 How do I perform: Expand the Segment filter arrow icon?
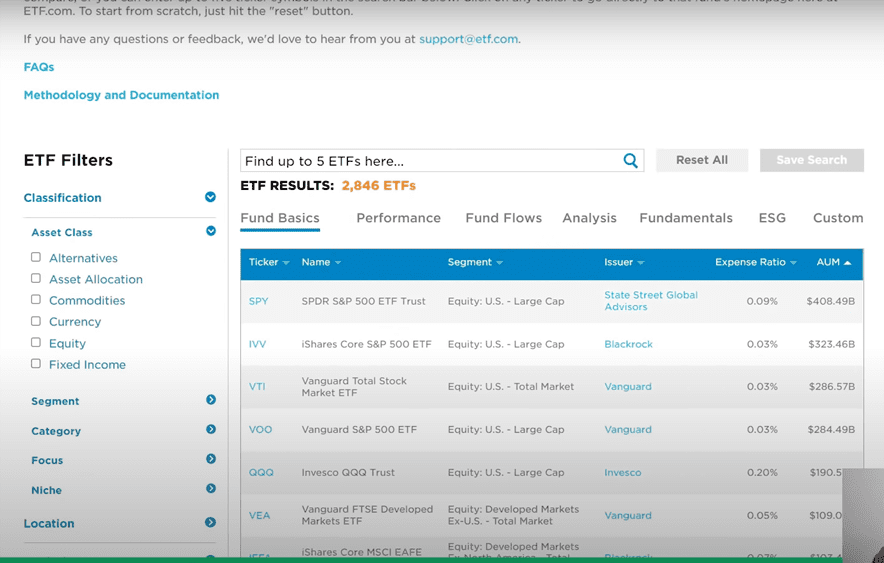point(211,400)
